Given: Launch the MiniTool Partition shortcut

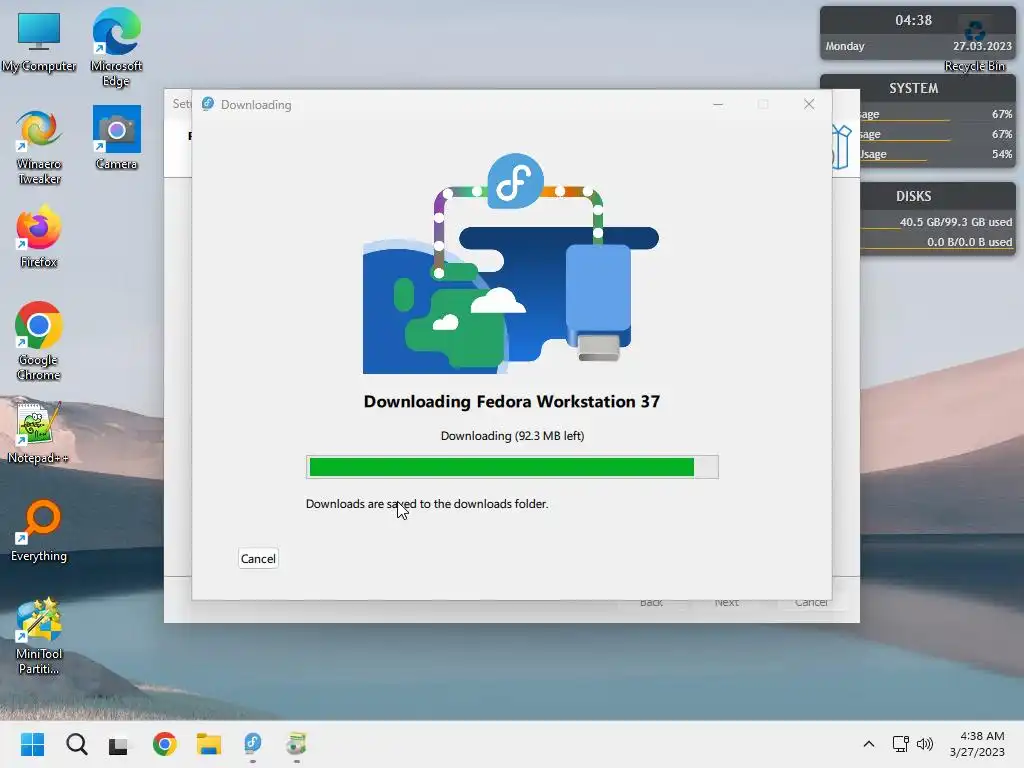Looking at the screenshot, I should pyautogui.click(x=39, y=636).
